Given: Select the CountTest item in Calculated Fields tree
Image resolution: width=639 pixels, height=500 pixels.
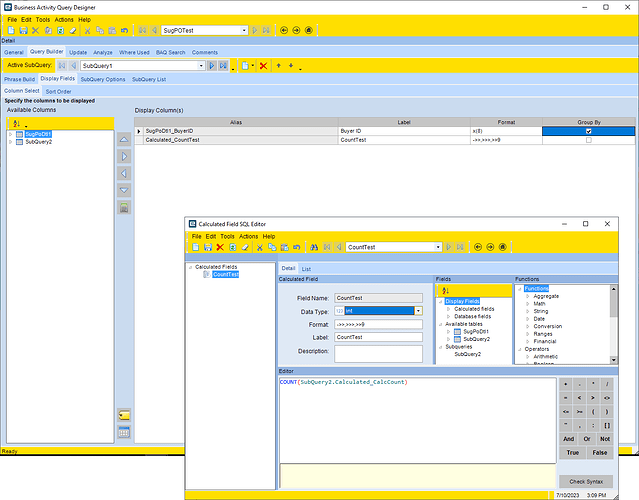Looking at the screenshot, I should 225,274.
